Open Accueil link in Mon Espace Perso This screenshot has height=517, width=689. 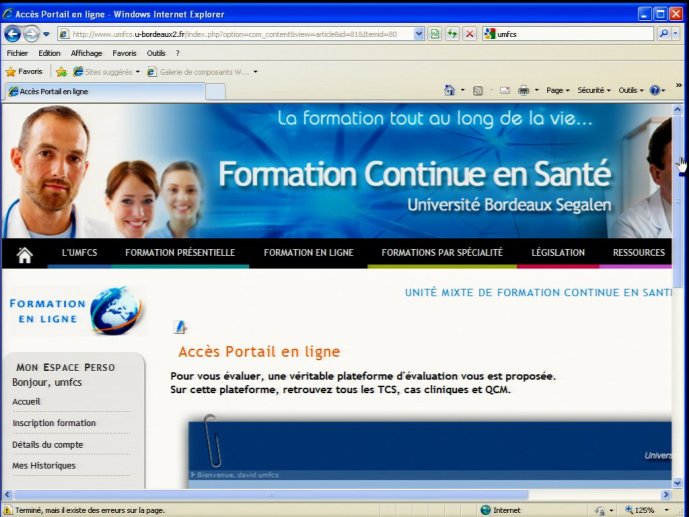(x=26, y=401)
